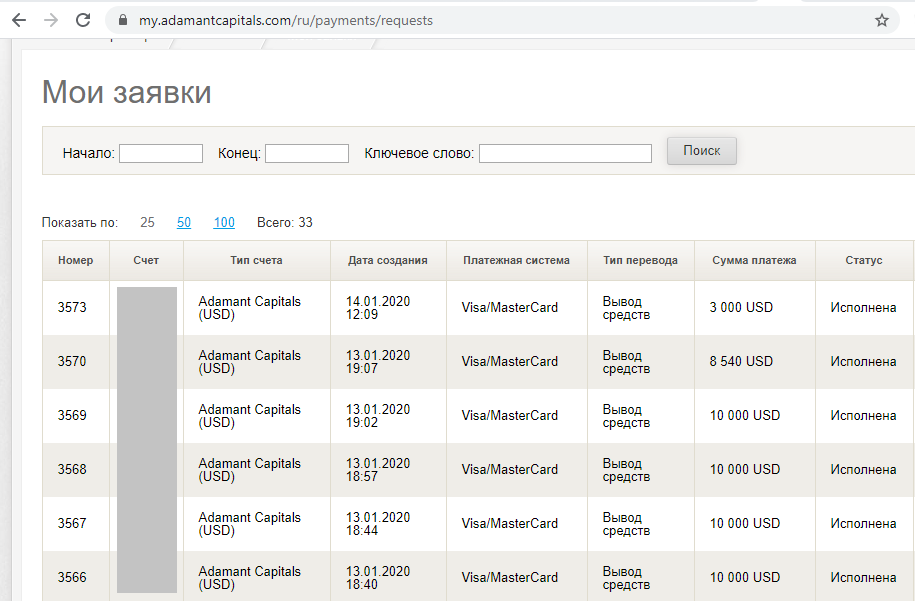The width and height of the screenshot is (915, 601).
Task: Select request number 3570
Action: [x=72, y=362]
